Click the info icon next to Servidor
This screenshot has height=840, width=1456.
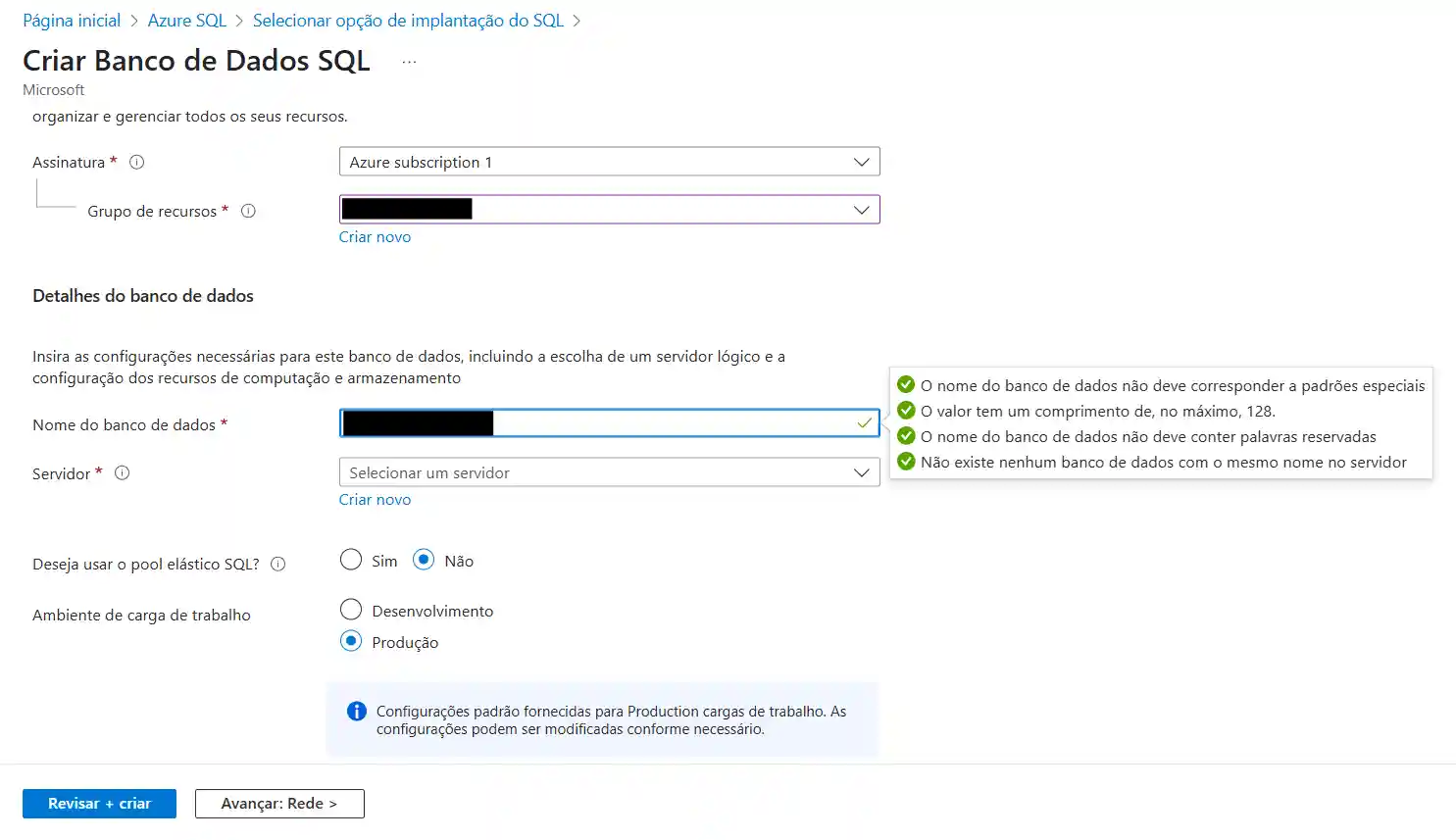[122, 472]
